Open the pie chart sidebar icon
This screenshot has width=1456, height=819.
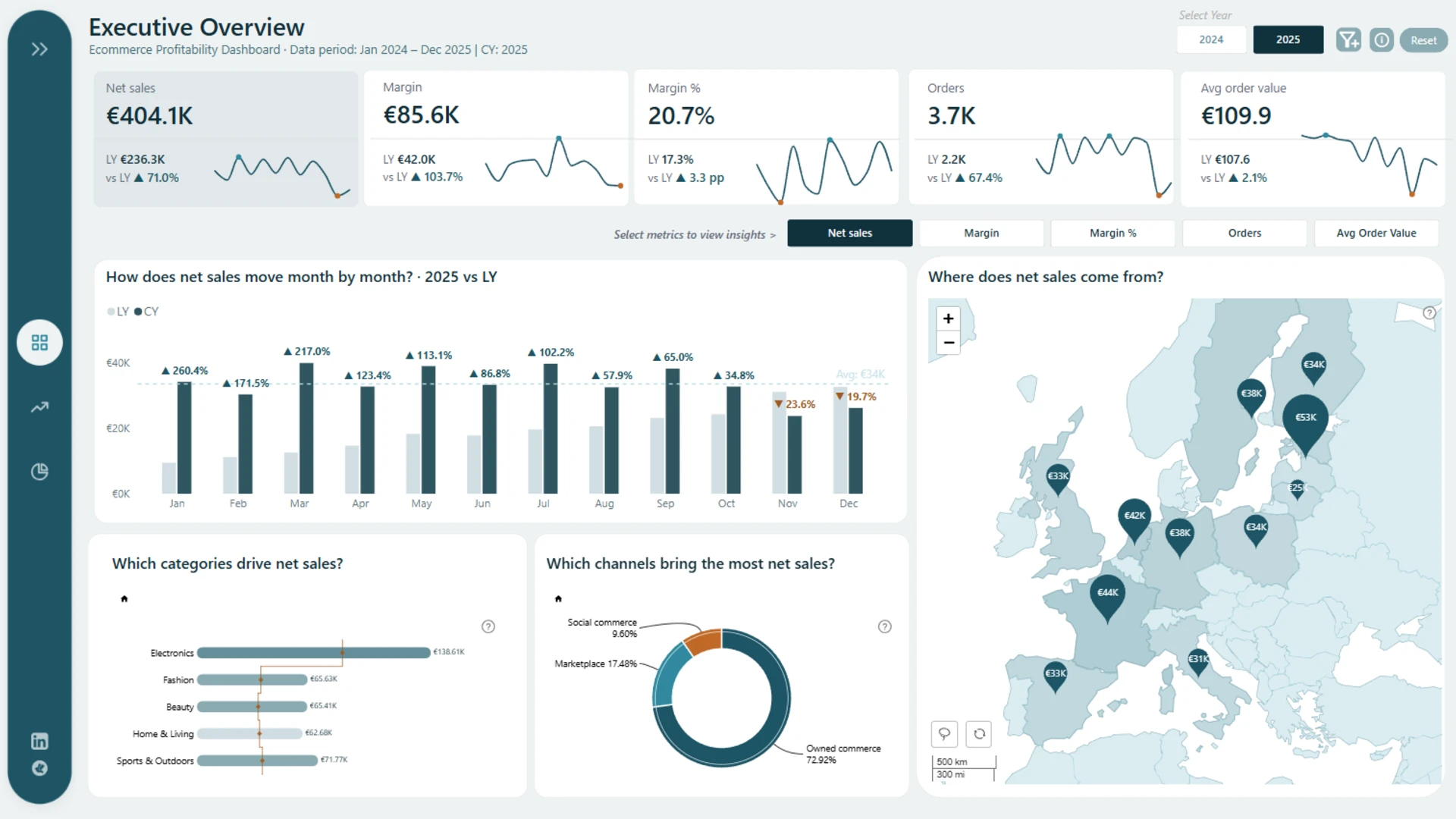(39, 472)
